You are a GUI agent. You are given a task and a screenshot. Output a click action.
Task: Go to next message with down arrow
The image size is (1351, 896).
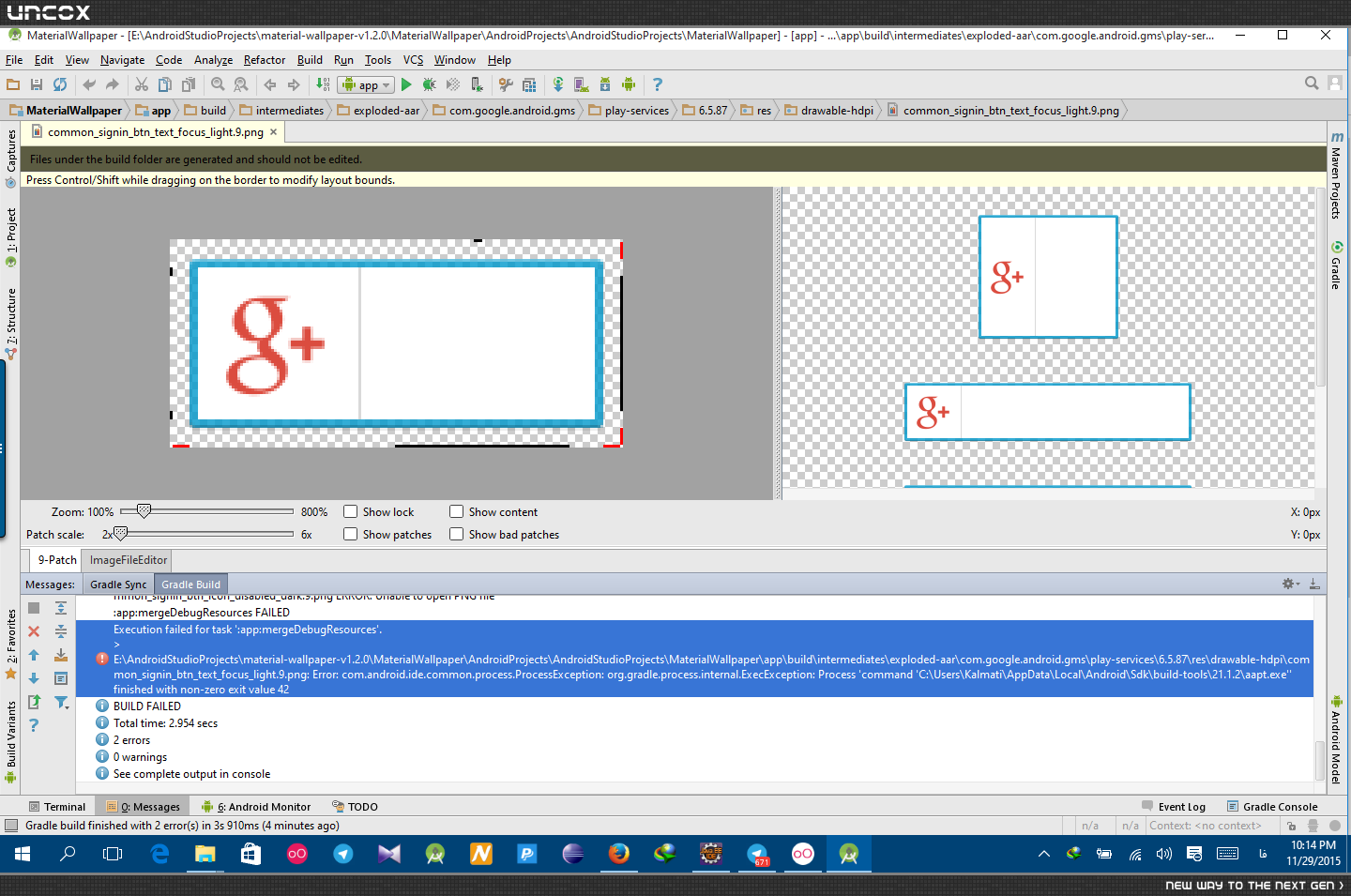point(34,678)
